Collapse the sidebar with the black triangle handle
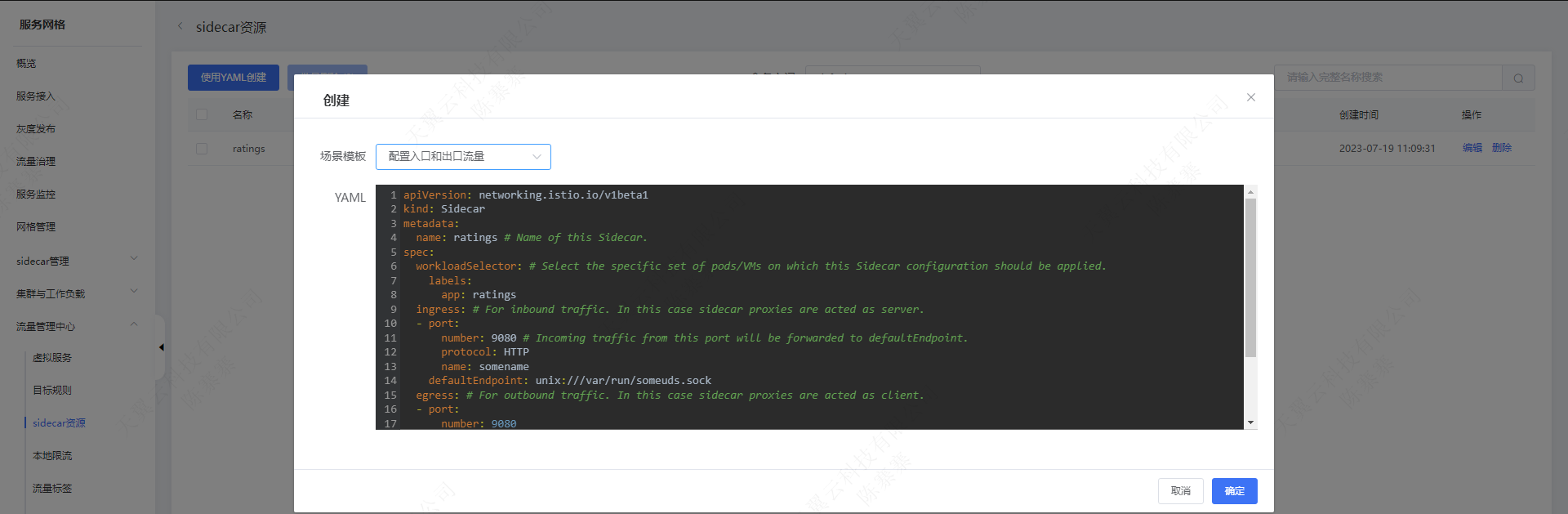The height and width of the screenshot is (514, 1568). (x=161, y=347)
